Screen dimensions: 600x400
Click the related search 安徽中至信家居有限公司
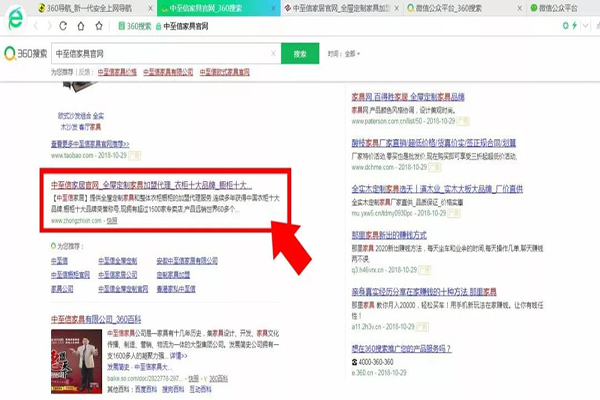[x=187, y=261]
